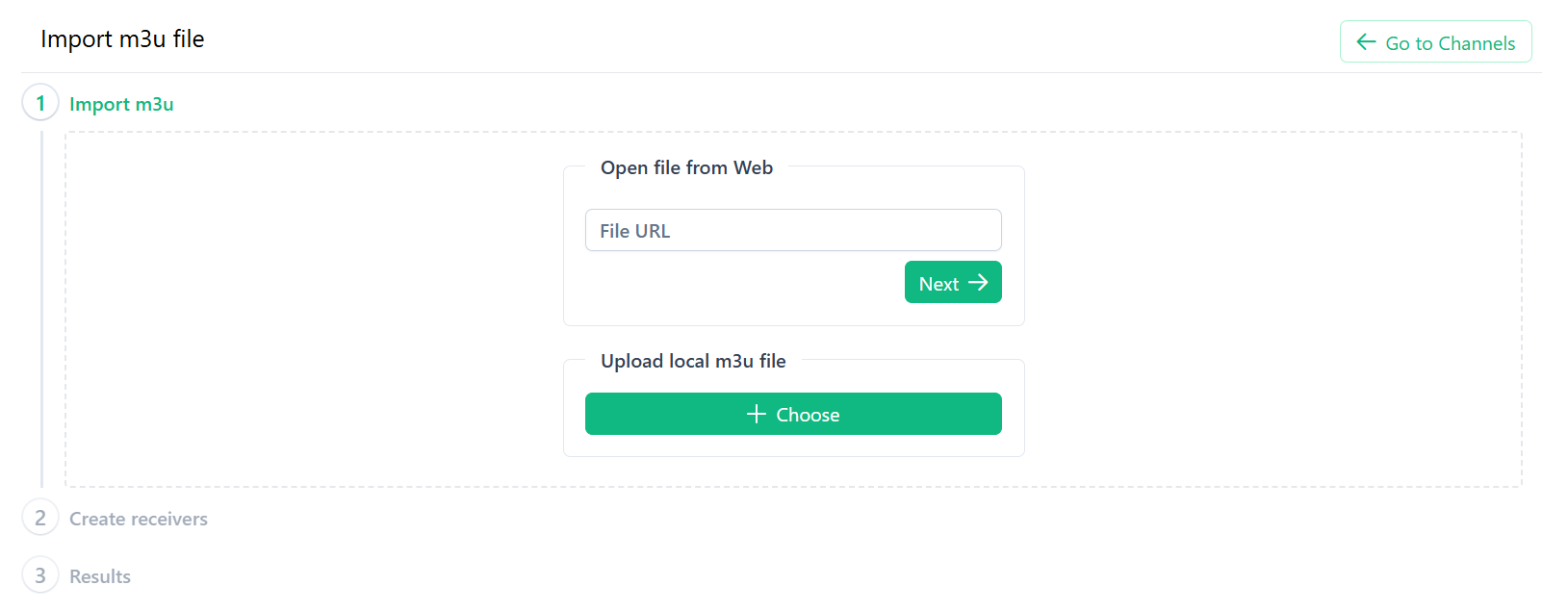Open the Import m3u step label
This screenshot has width=1568, height=611.
[x=121, y=104]
